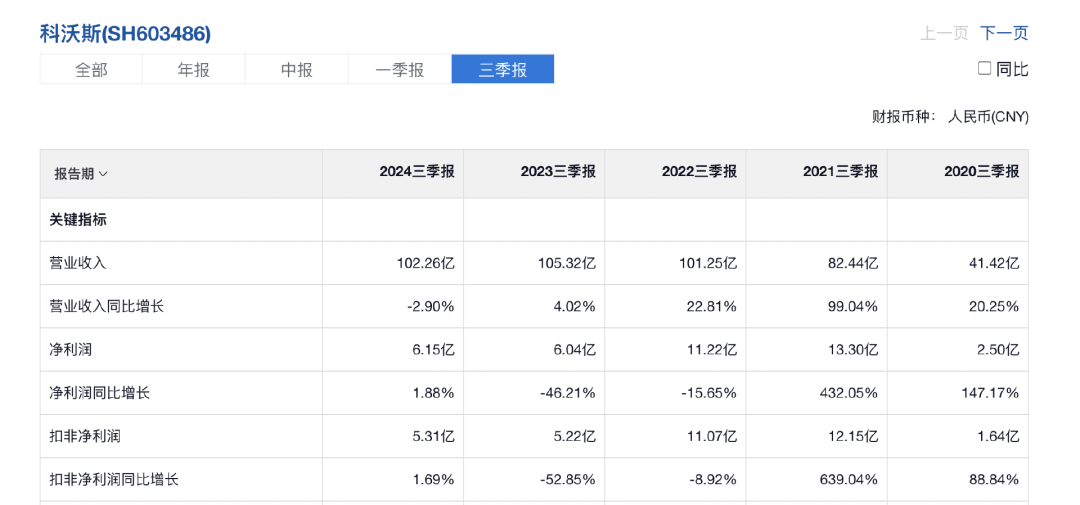1080x505 pixels.
Task: Click the 上一页 link
Action: click(944, 33)
